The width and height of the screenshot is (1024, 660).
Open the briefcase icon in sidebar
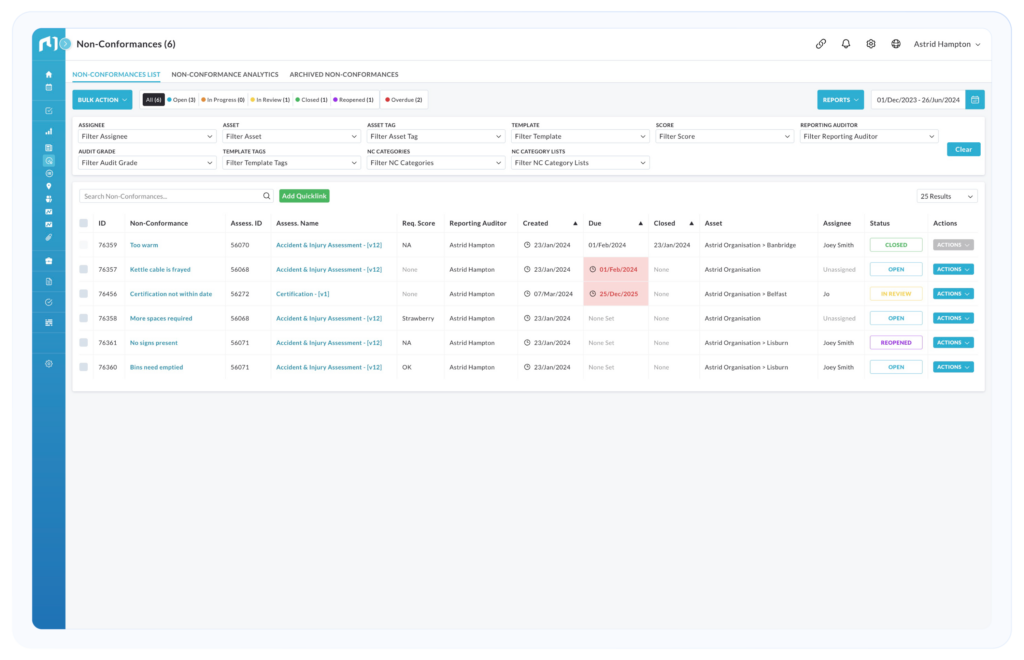[49, 261]
